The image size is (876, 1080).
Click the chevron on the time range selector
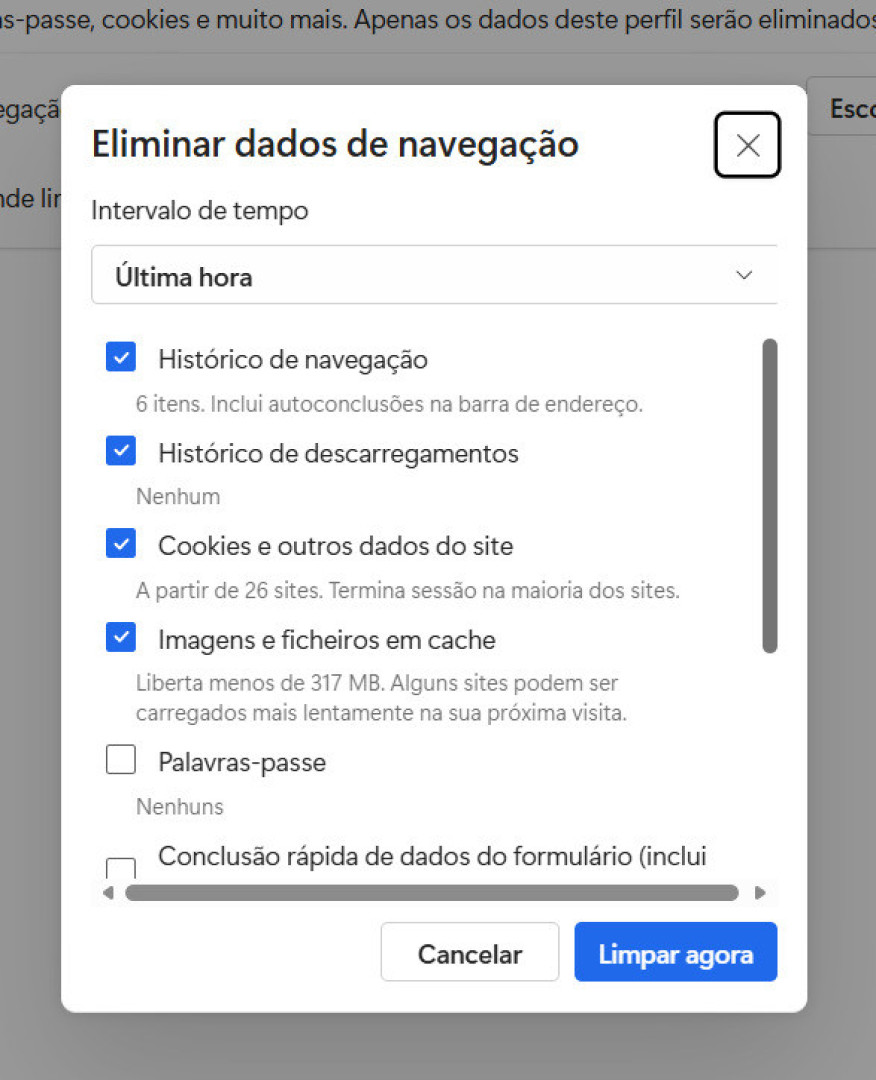point(744,275)
